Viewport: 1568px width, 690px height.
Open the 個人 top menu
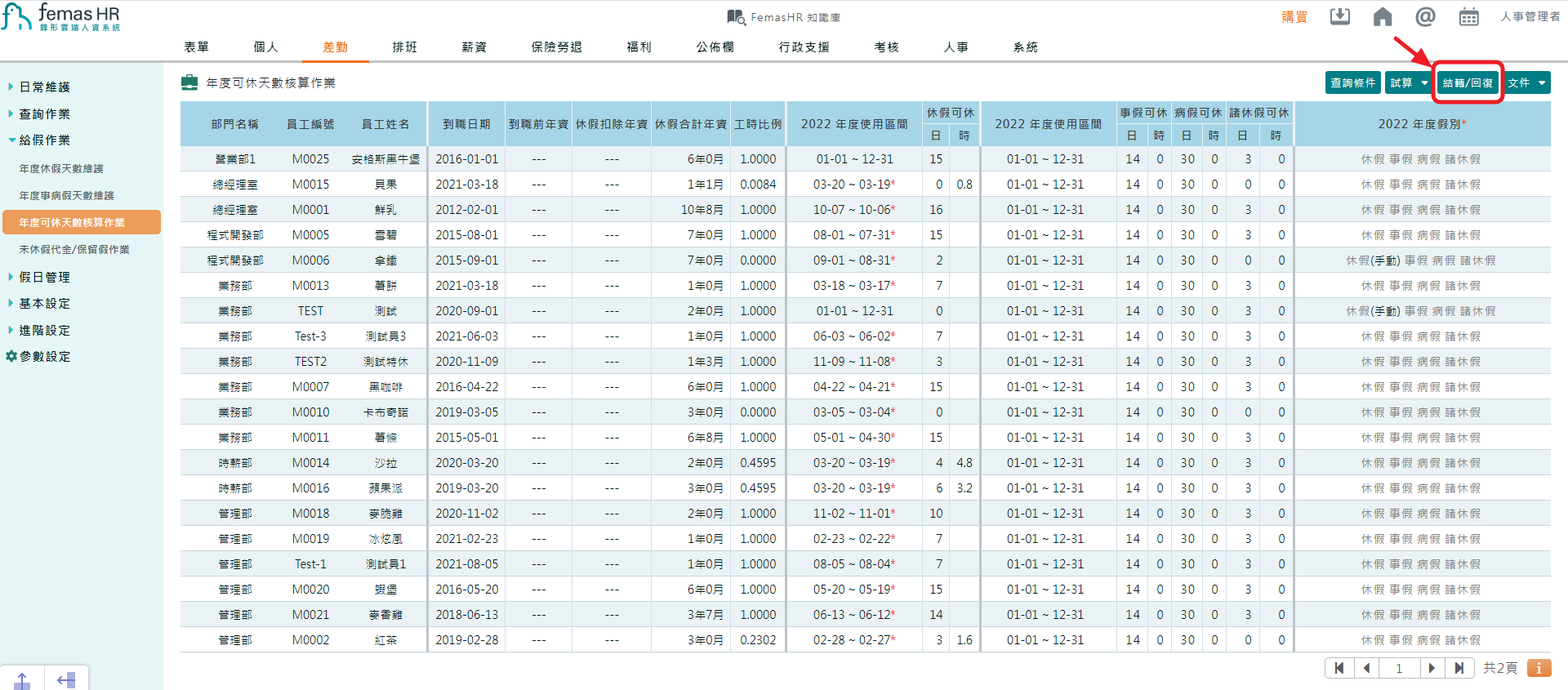coord(265,47)
